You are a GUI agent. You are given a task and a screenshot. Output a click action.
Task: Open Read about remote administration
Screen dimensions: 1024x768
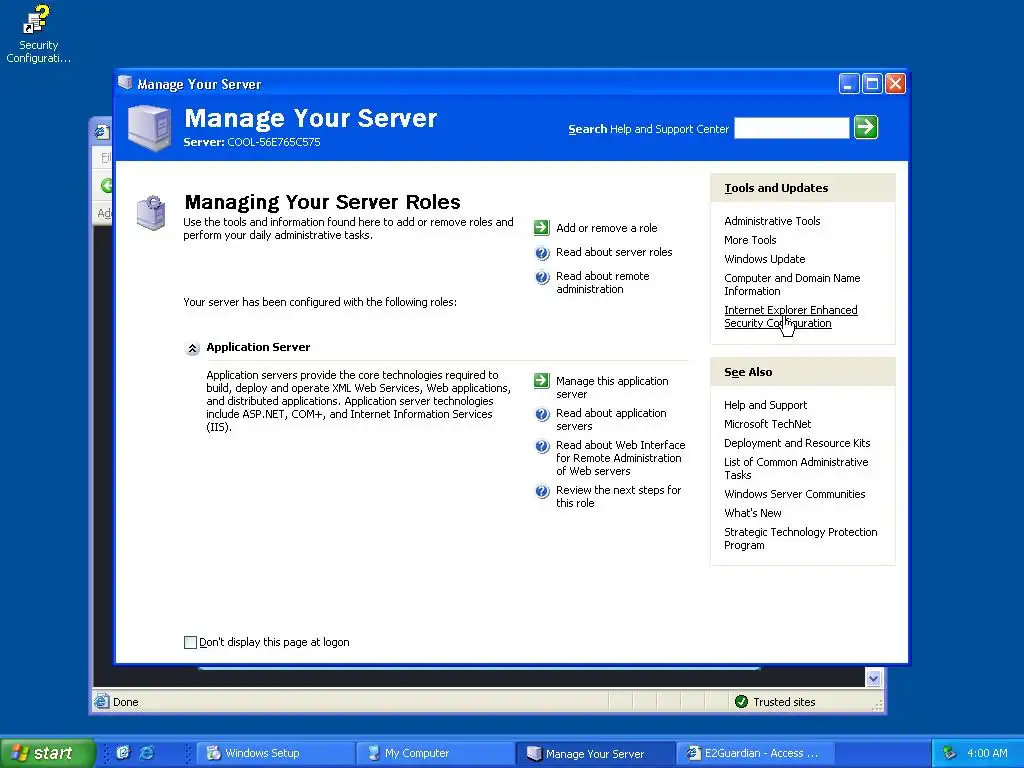(603, 283)
